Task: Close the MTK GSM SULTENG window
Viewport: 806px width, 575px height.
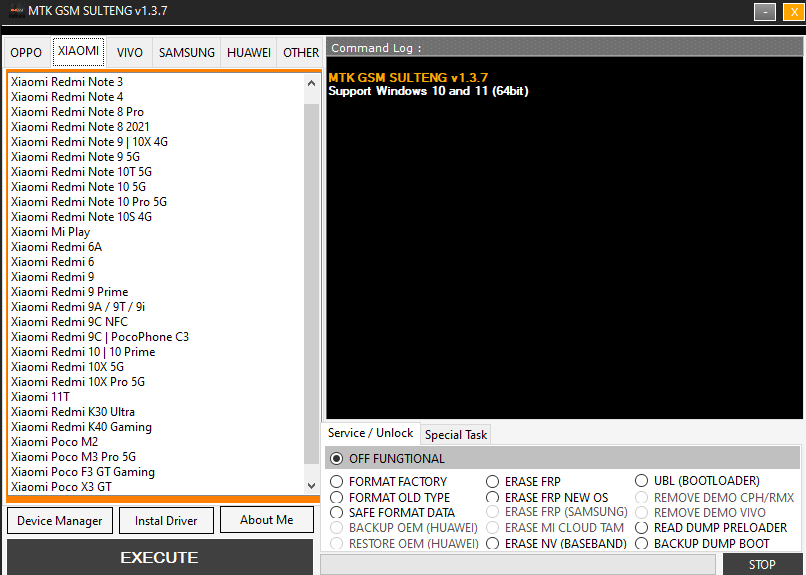Action: pyautogui.click(x=790, y=12)
